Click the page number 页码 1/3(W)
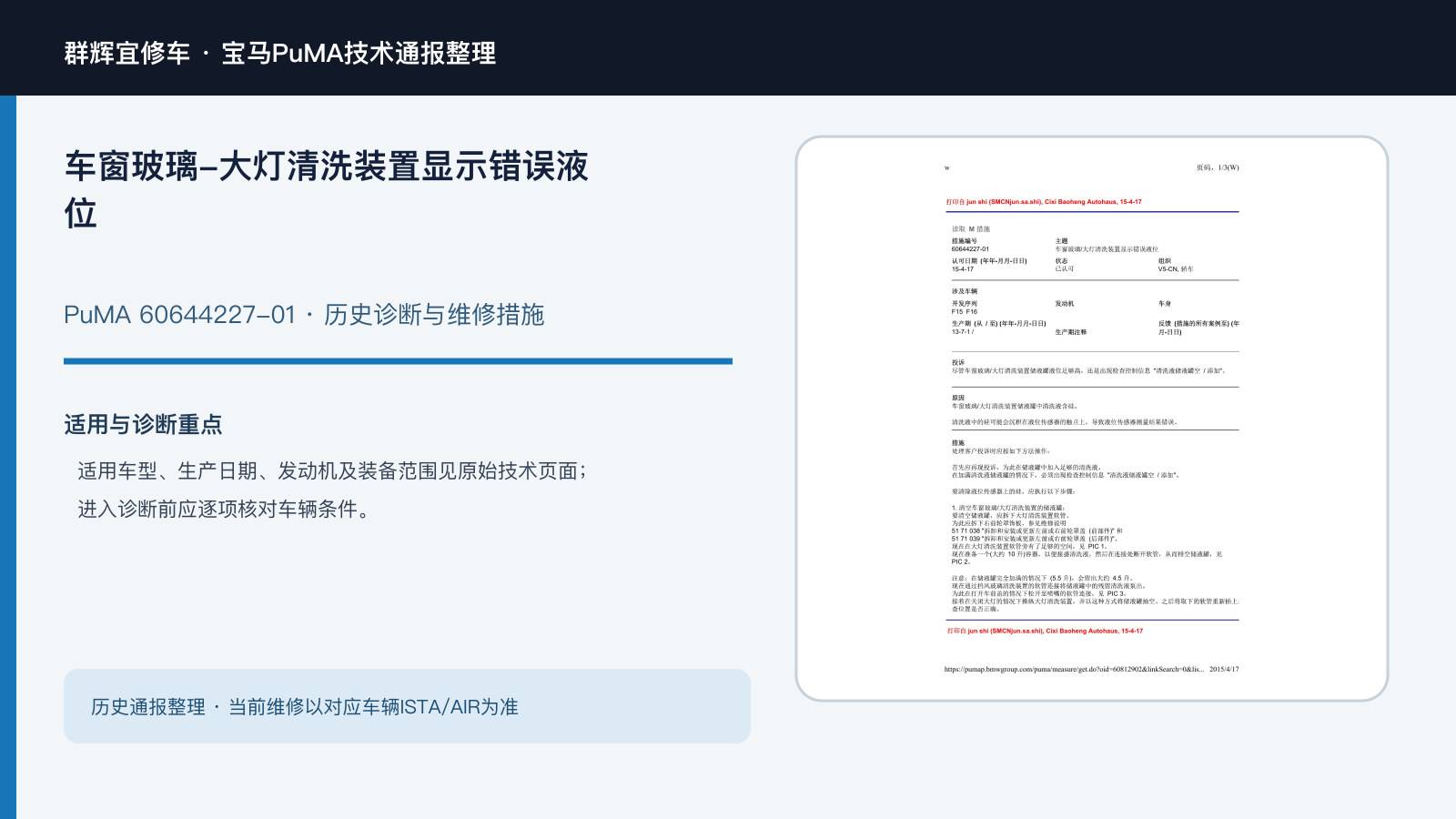 pyautogui.click(x=1218, y=167)
